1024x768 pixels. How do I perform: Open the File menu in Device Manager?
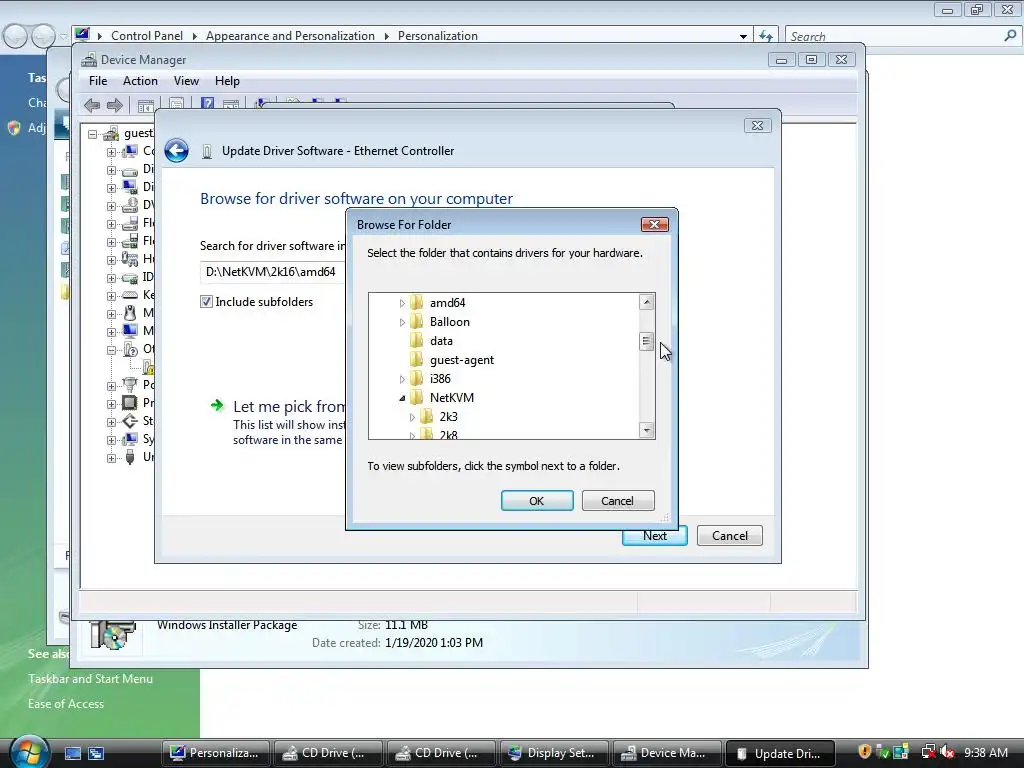click(98, 81)
